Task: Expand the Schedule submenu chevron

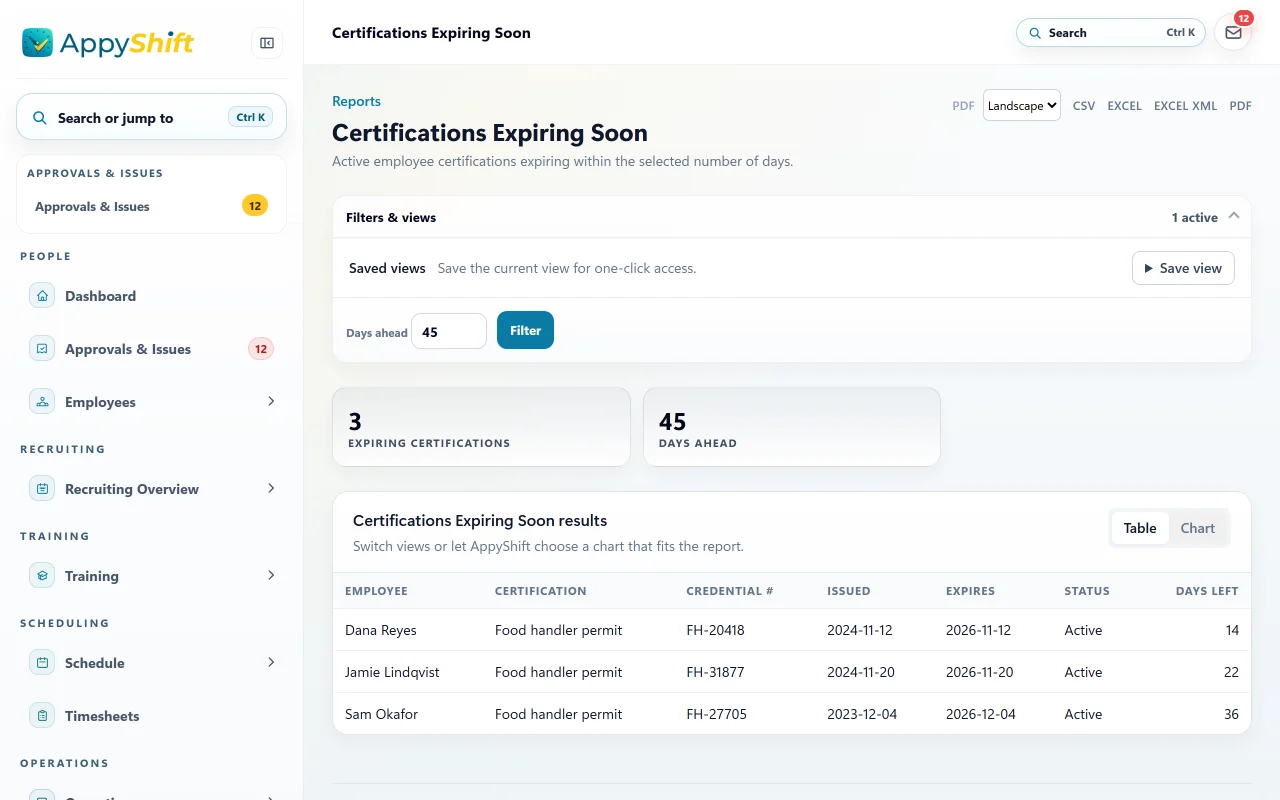Action: [271, 662]
